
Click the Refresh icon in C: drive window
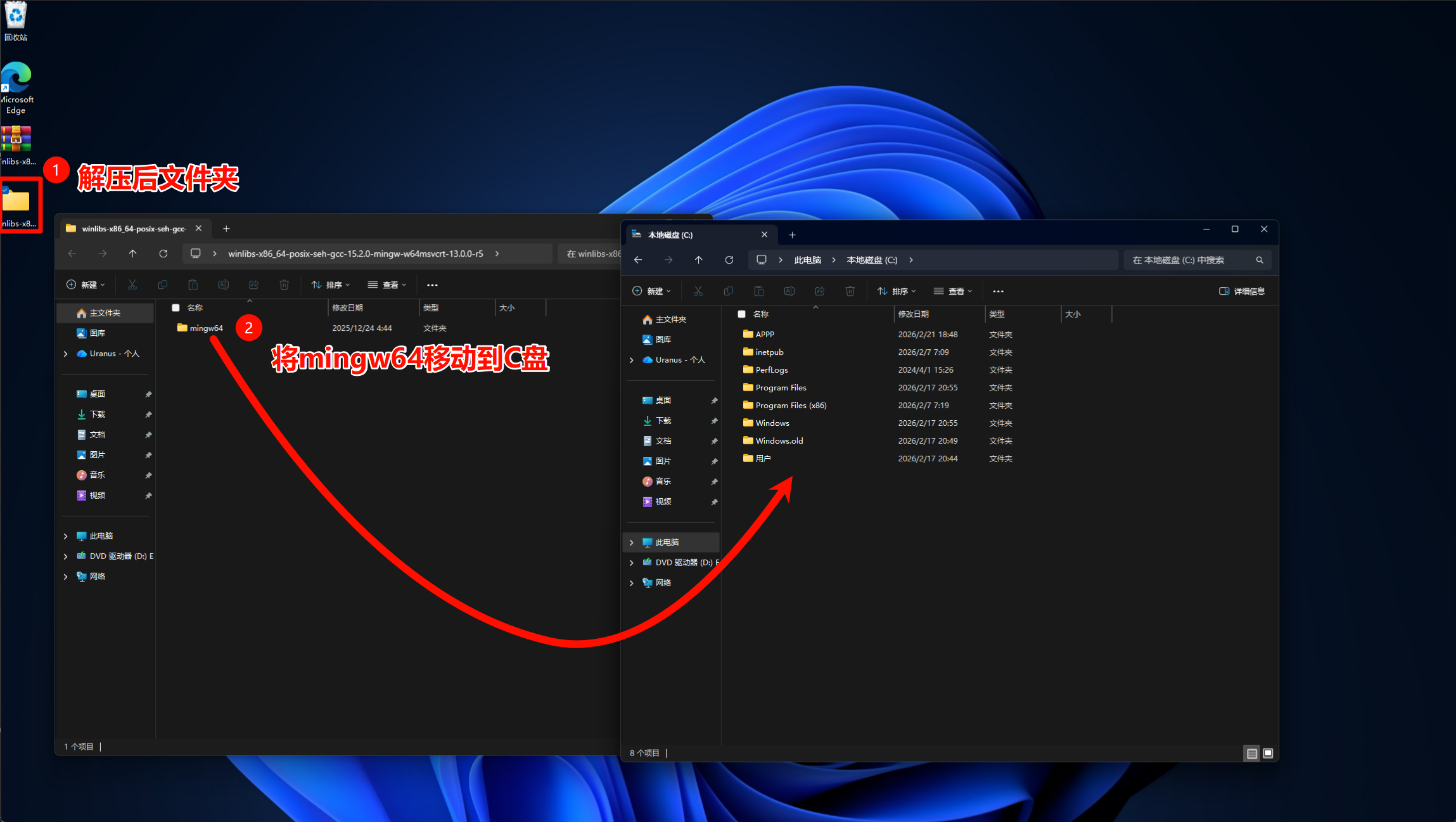tap(729, 260)
